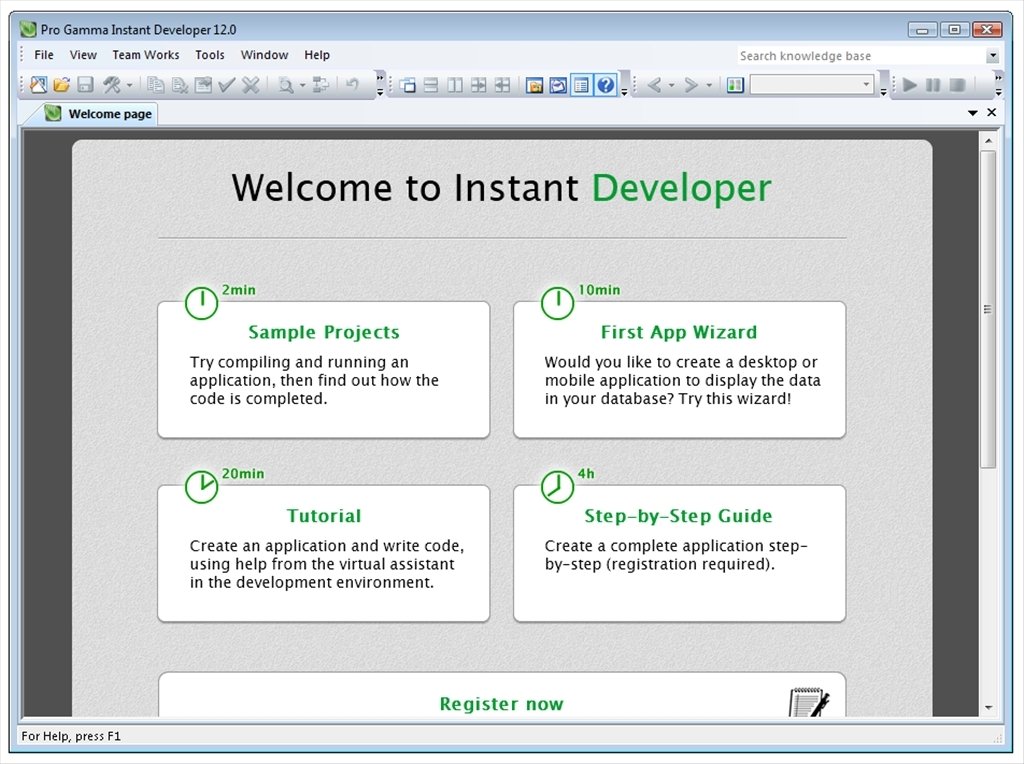Open the dropdown beside the hammer icon

pyautogui.click(x=129, y=86)
